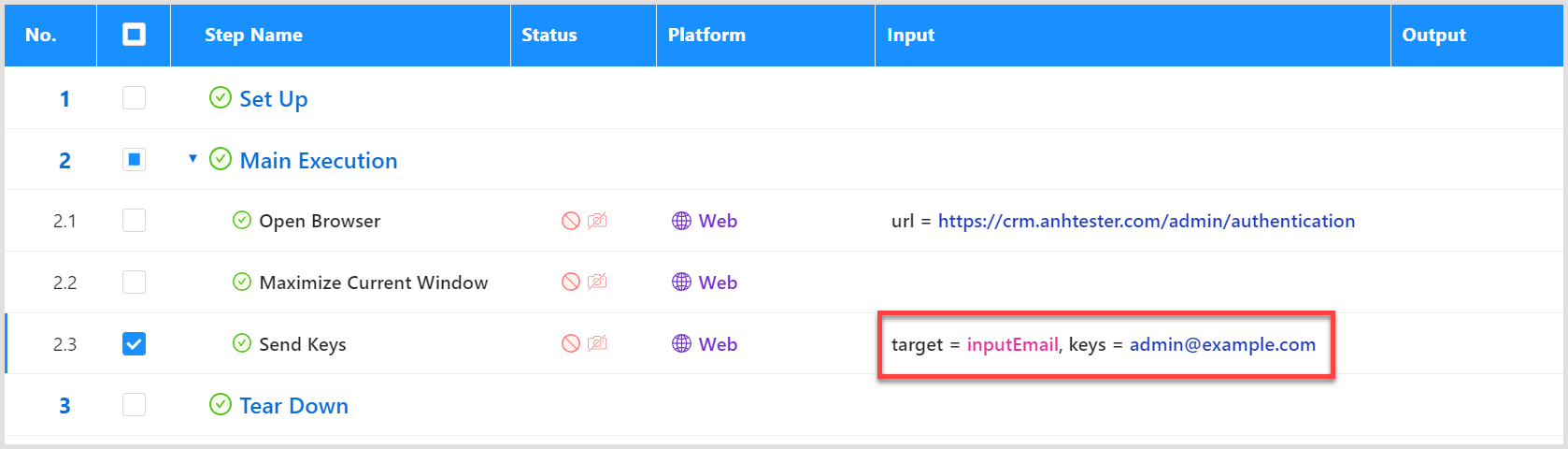
Task: Click the Web platform label in Open Browser row
Action: [x=718, y=221]
